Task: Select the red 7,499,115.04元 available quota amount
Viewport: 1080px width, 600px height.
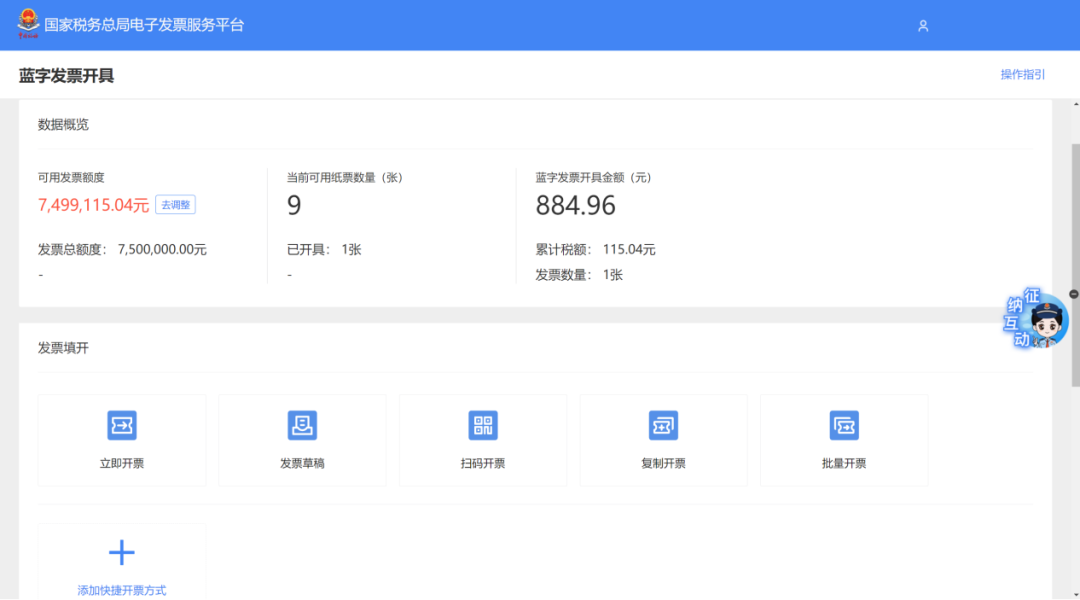Action: click(x=93, y=205)
